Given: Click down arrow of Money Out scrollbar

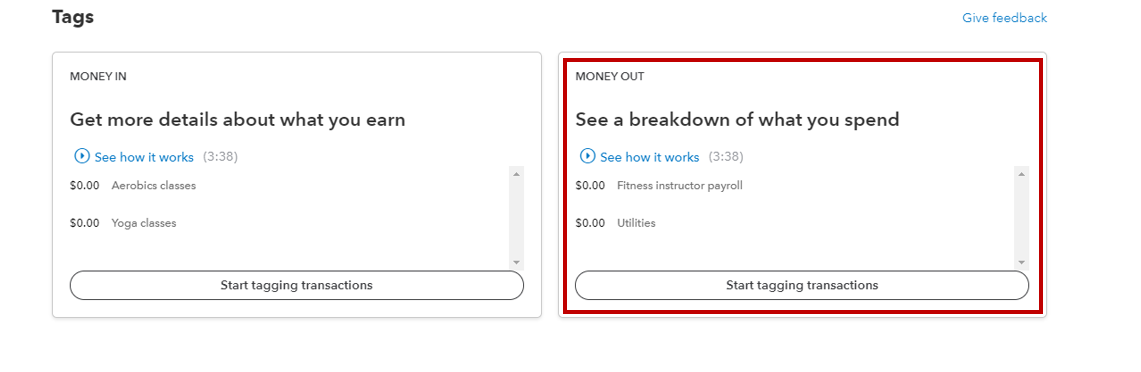Looking at the screenshot, I should coord(1022,262).
